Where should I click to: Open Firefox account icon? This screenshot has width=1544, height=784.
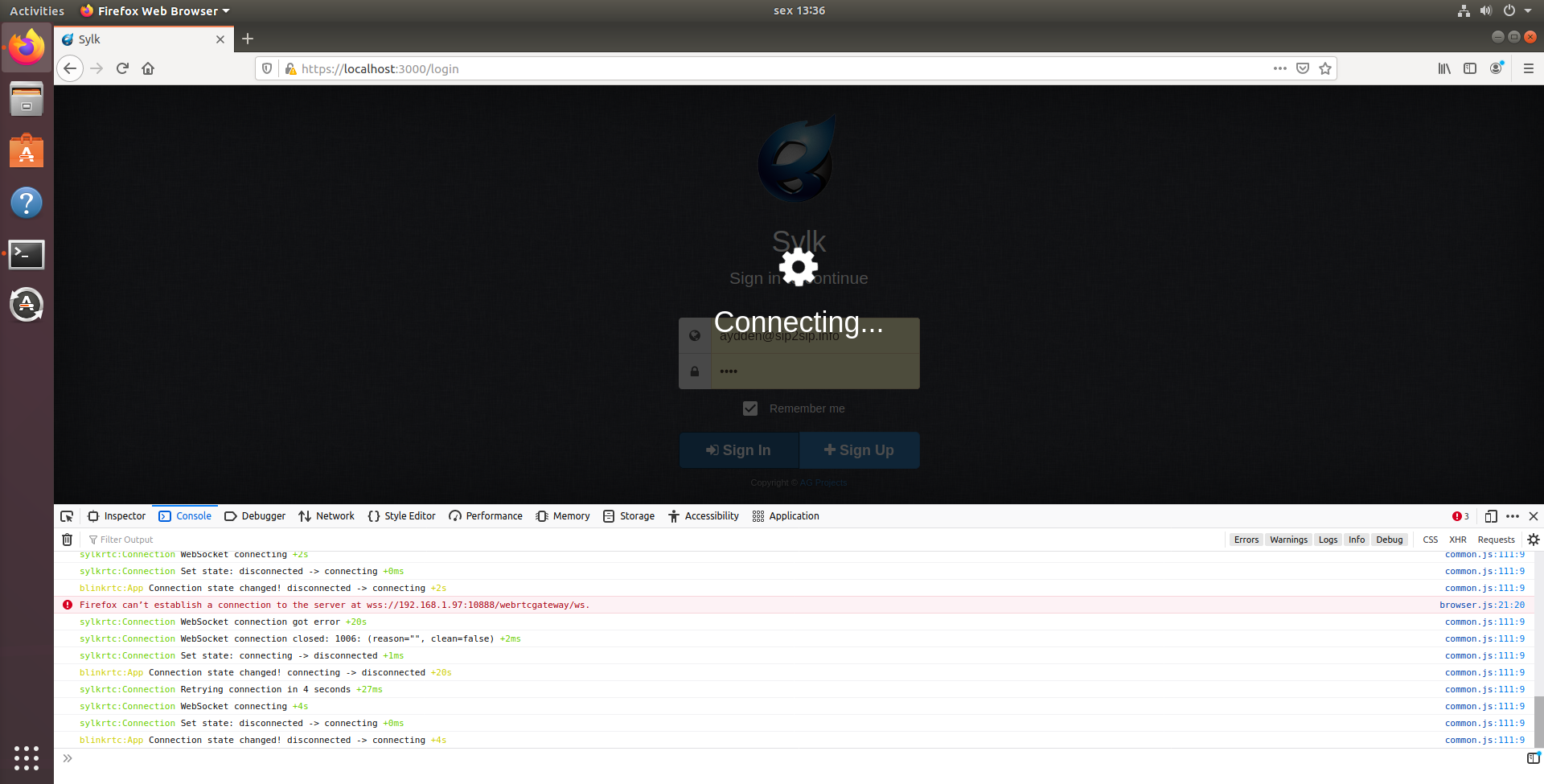coord(1496,68)
